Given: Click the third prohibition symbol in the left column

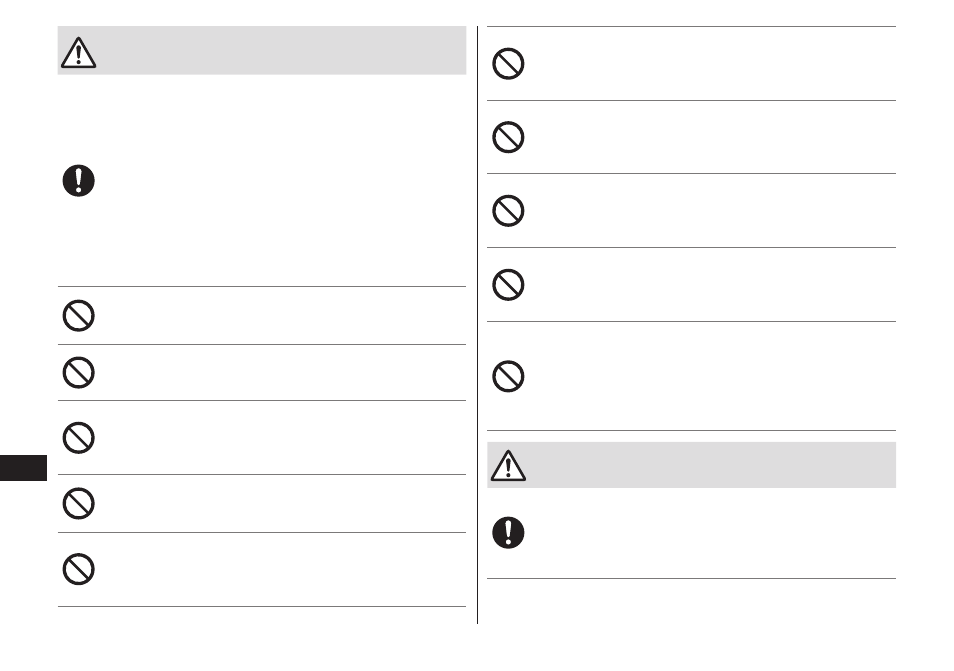Looking at the screenshot, I should [x=78, y=437].
